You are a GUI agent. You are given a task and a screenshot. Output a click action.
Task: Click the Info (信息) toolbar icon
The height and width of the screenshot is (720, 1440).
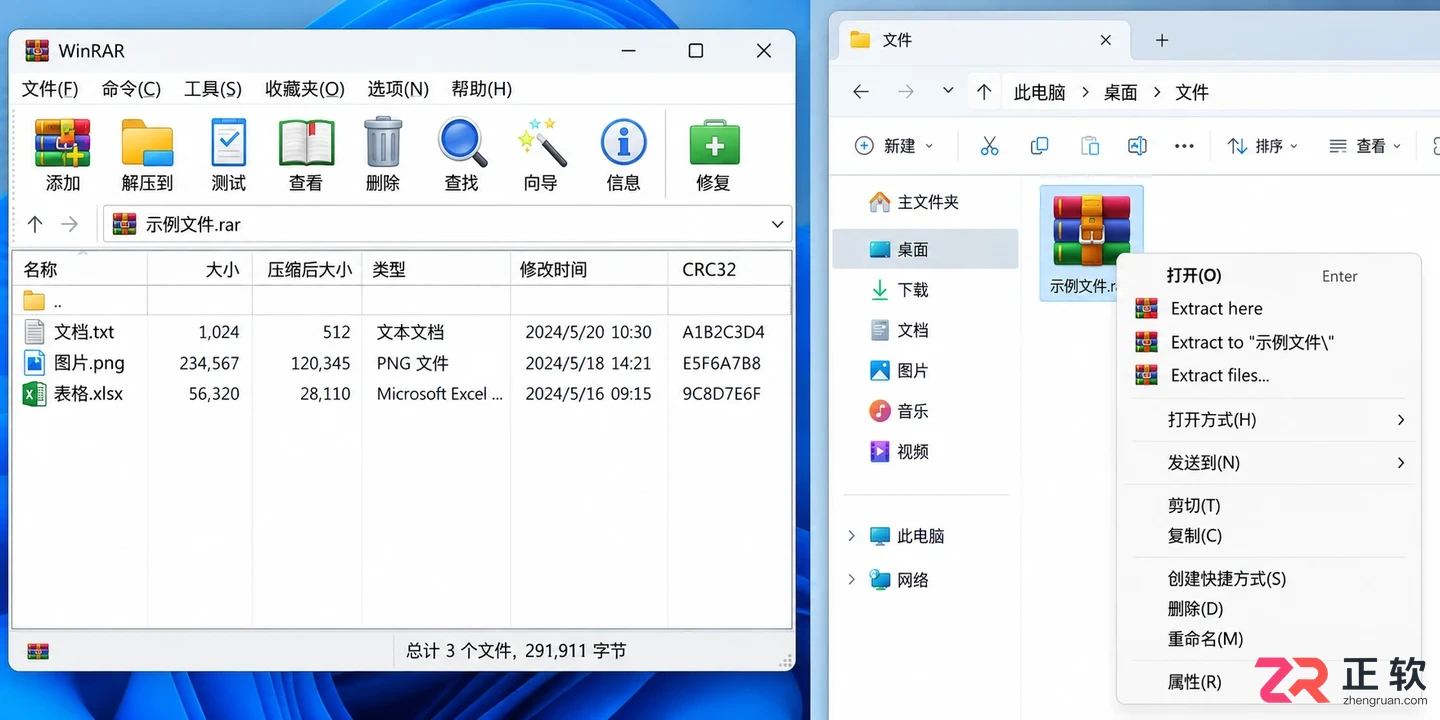tap(623, 143)
